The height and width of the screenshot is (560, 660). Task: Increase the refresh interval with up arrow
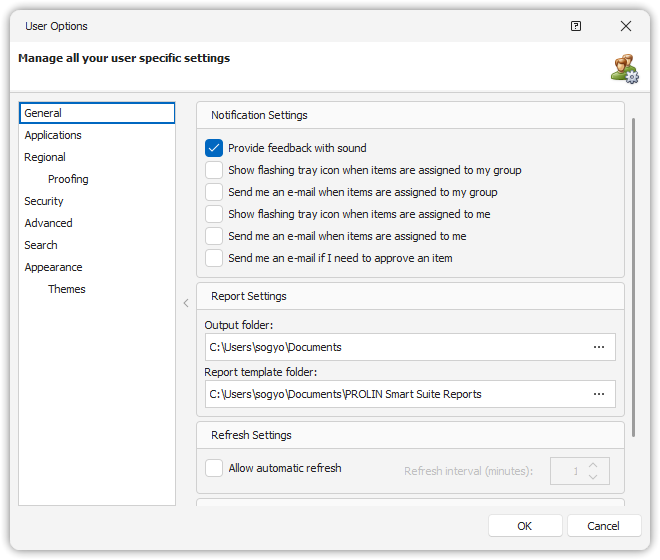pyautogui.click(x=593, y=464)
